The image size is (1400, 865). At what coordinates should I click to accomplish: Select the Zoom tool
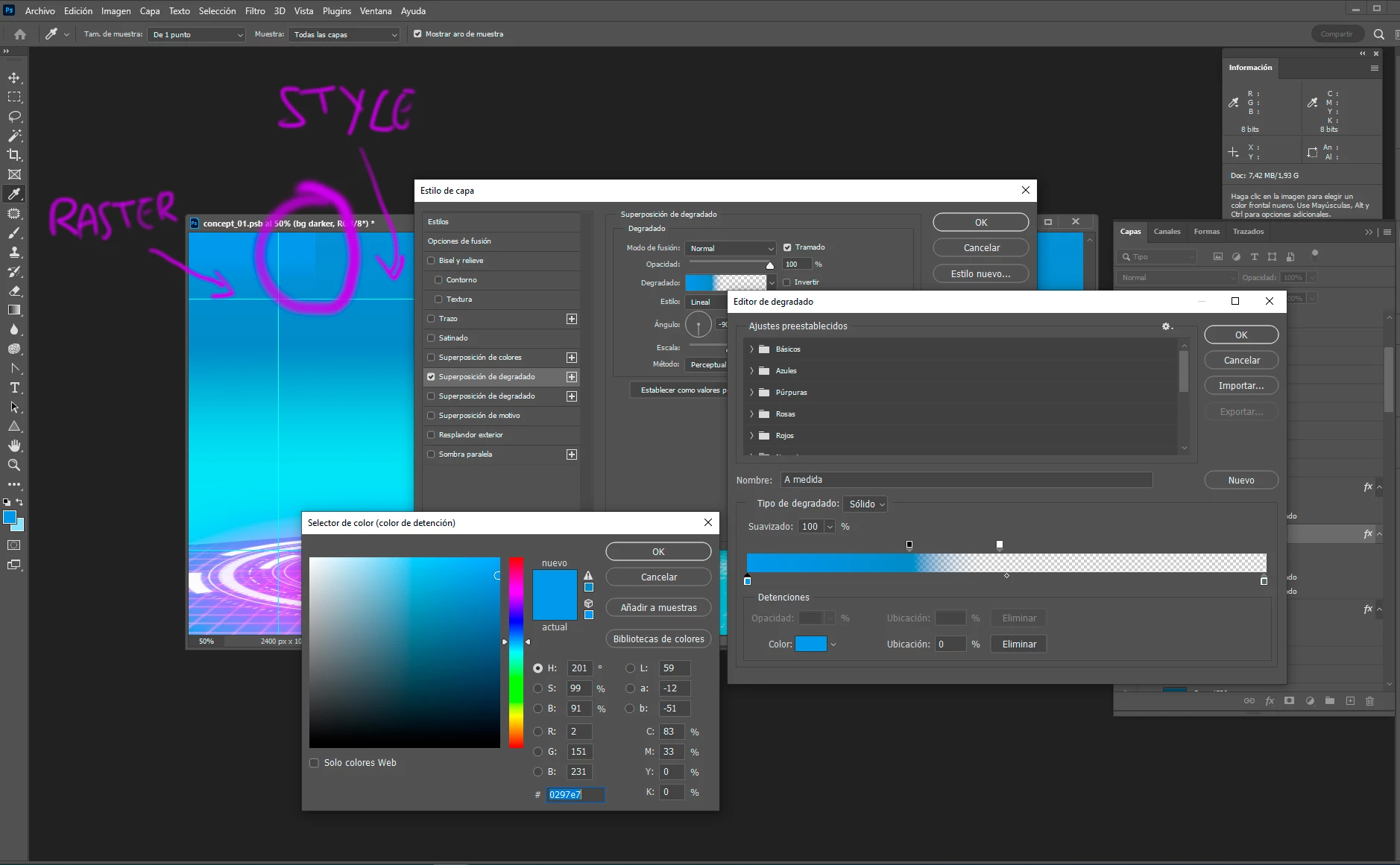pos(14,465)
